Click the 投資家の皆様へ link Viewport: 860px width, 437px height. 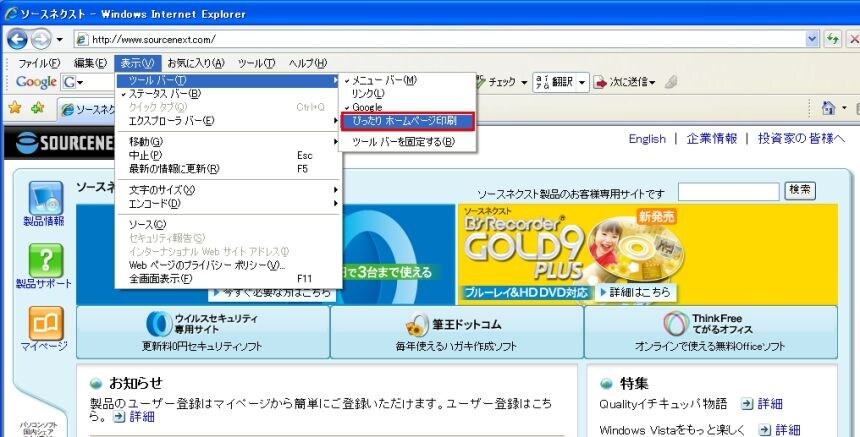point(801,139)
